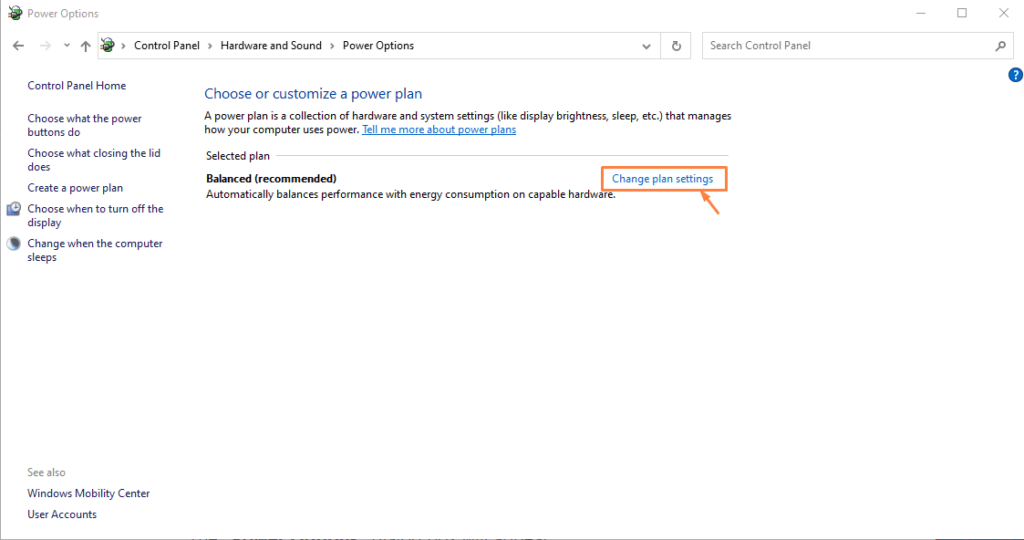Expand the chevron after Control Panel breadcrumb
1024x540 pixels.
coord(210,46)
